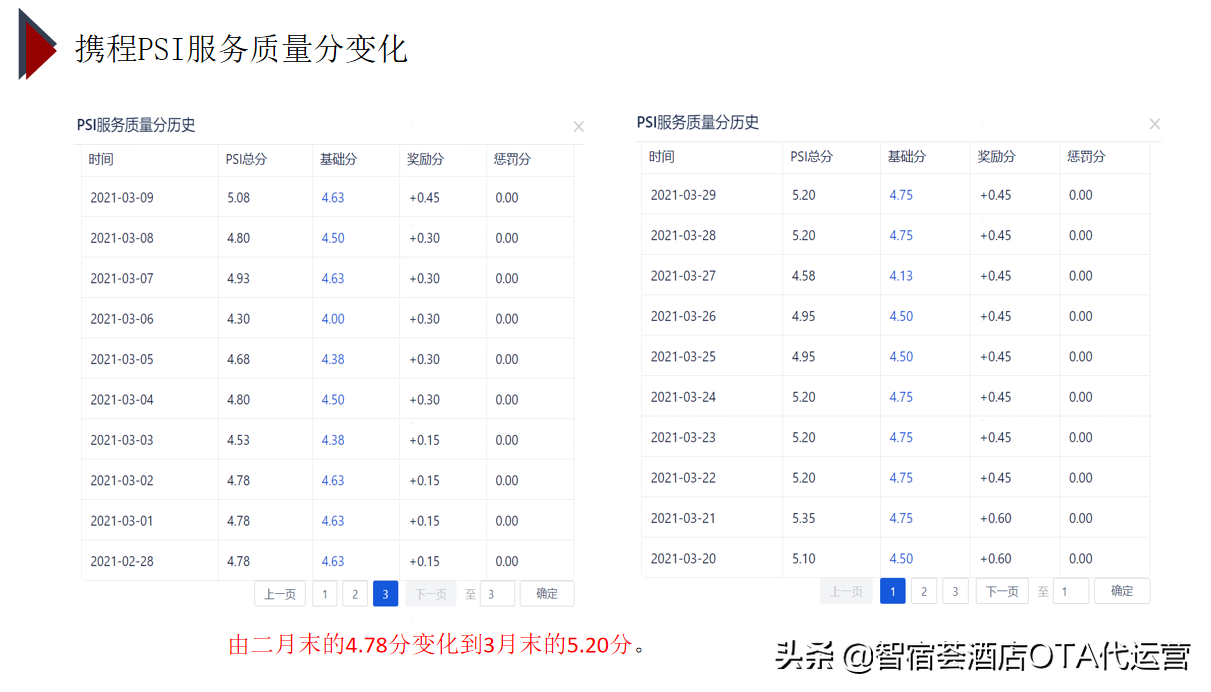The height and width of the screenshot is (692, 1211).
Task: Click PSI total 5.08 for 2021-03-09
Action: pyautogui.click(x=238, y=198)
